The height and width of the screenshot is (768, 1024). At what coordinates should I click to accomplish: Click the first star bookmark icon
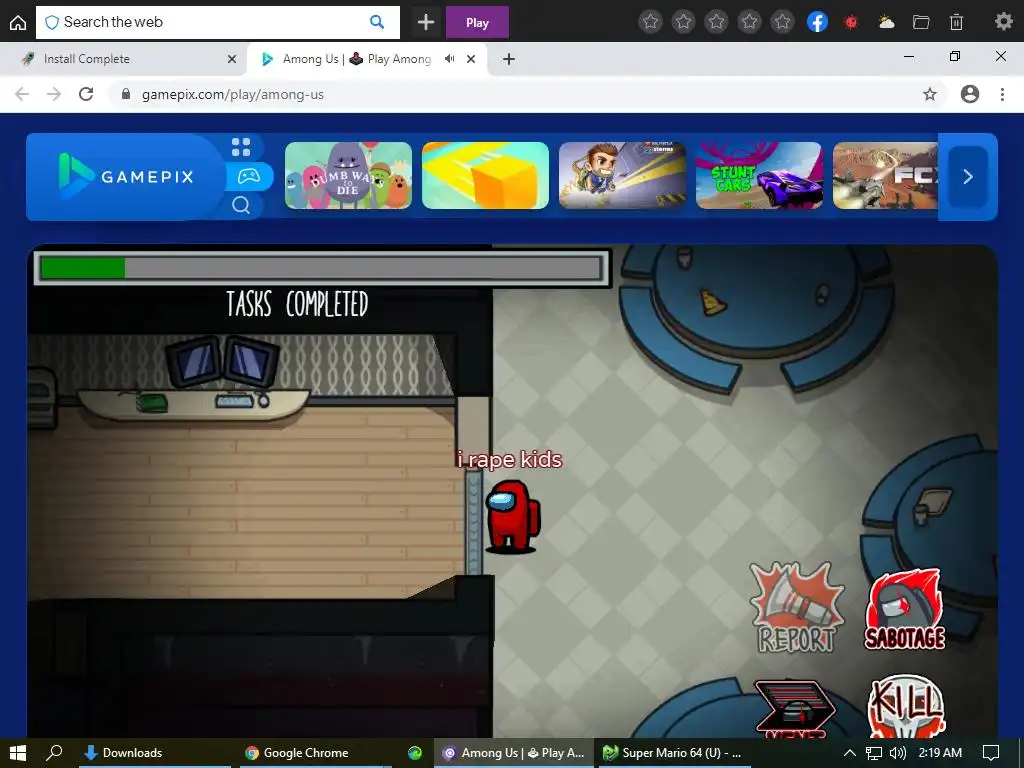click(x=650, y=22)
